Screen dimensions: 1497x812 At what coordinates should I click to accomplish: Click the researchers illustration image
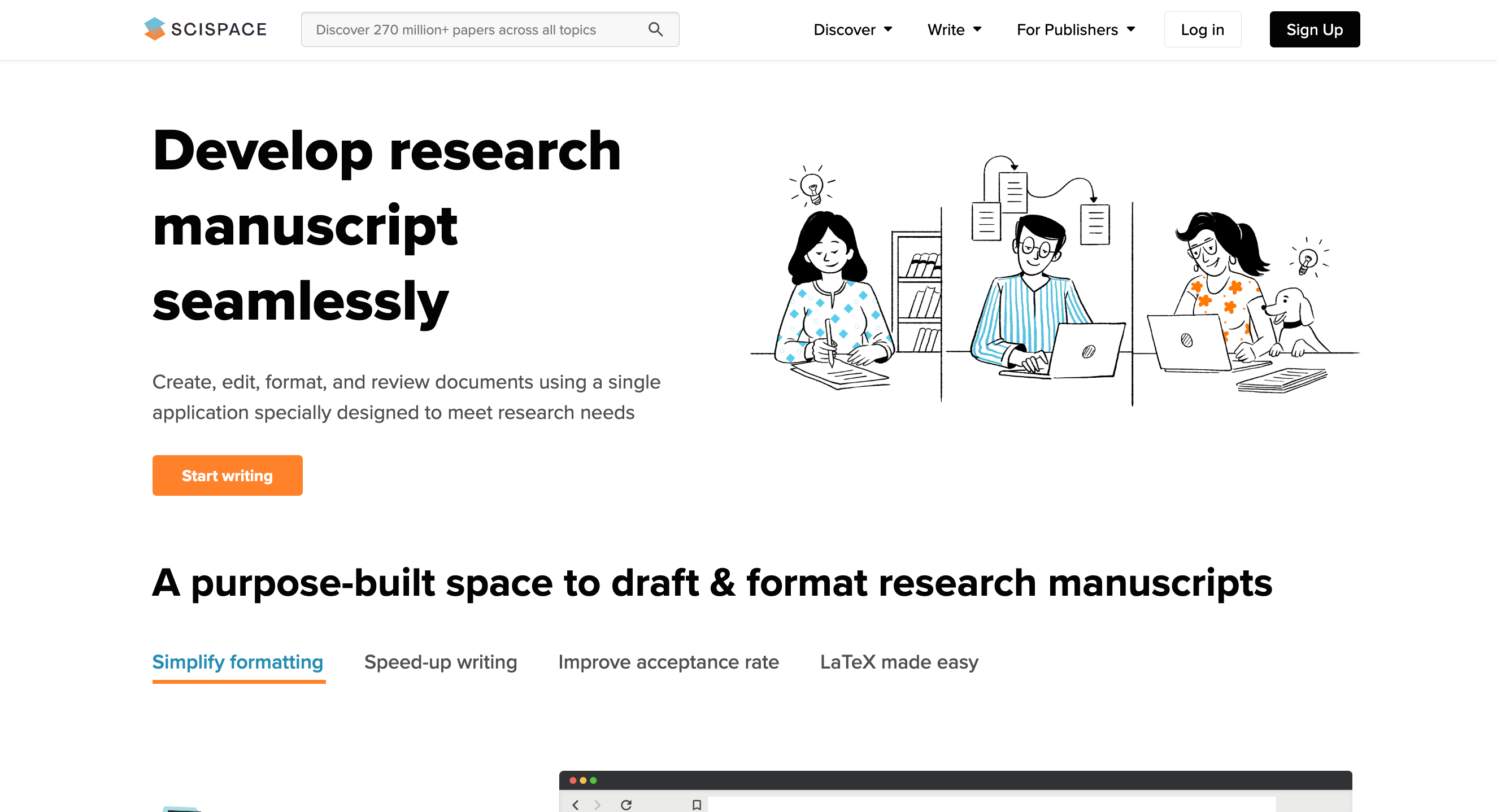tap(1055, 280)
